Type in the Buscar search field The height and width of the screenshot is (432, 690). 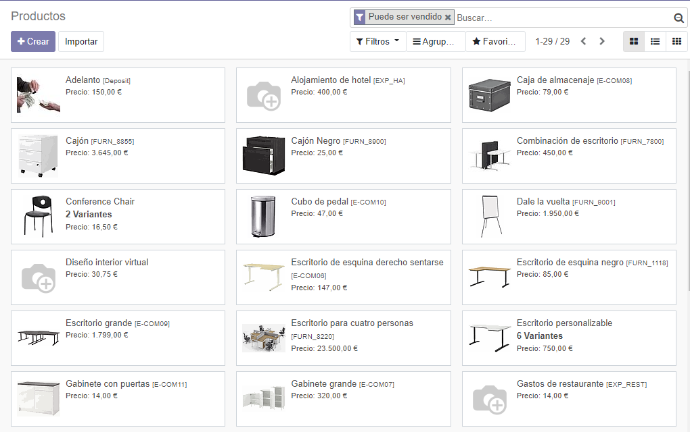pyautogui.click(x=560, y=18)
